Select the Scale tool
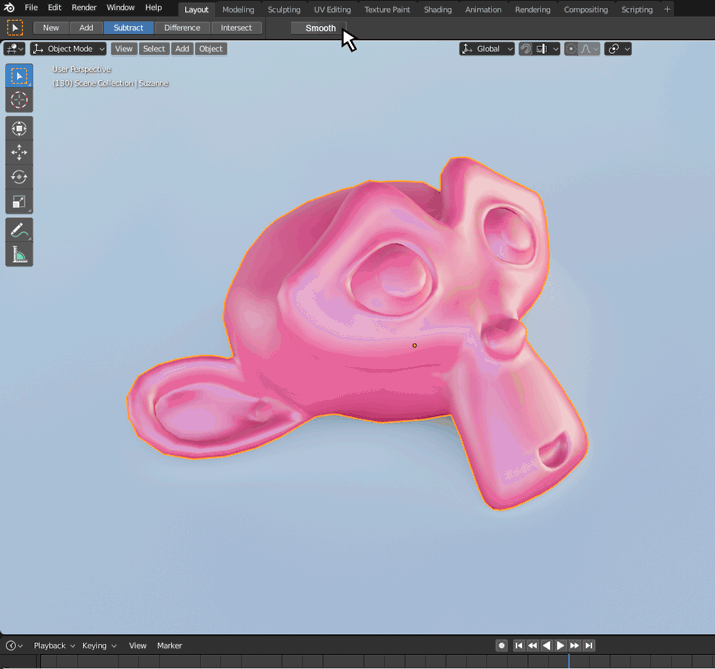 point(19,201)
